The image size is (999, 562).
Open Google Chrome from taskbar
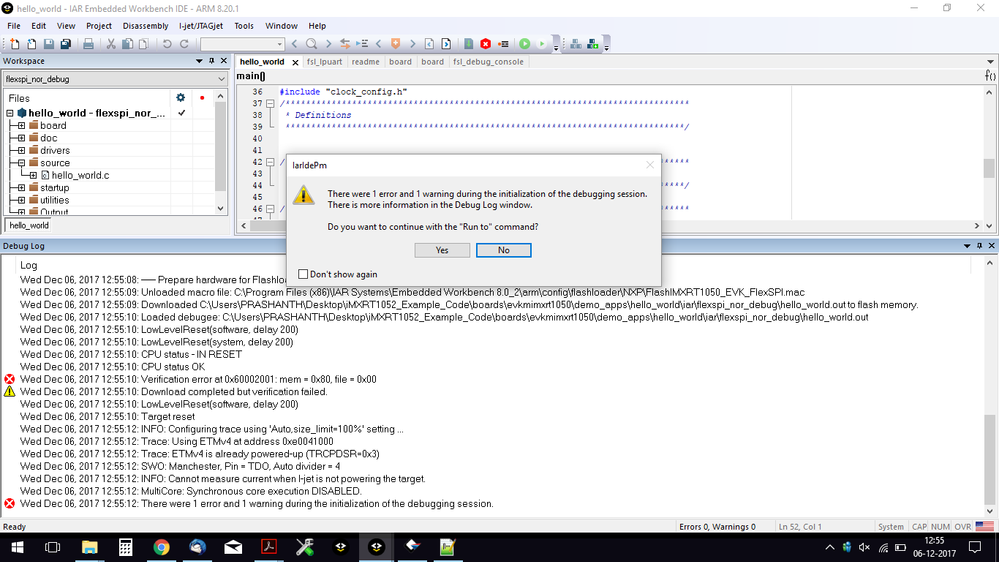(x=161, y=547)
